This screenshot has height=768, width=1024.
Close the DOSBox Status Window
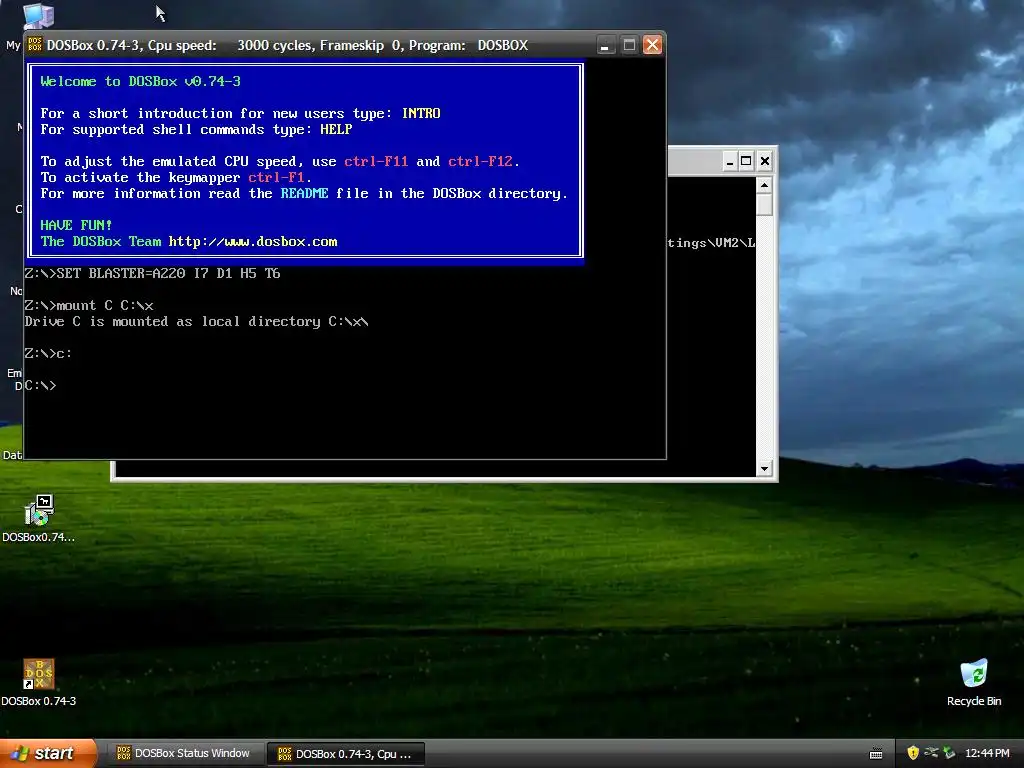[765, 161]
